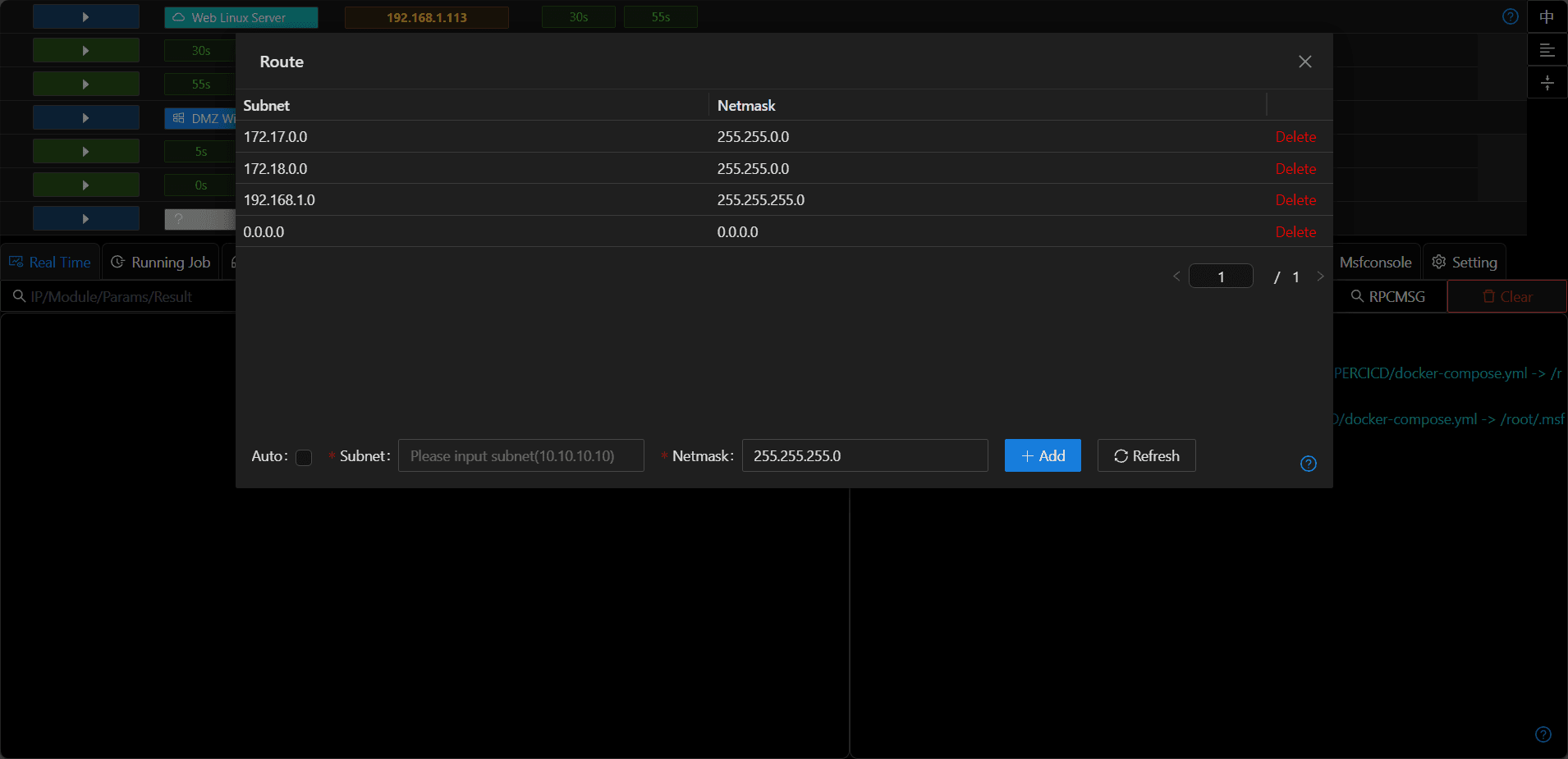Viewport: 1568px width, 759px height.
Task: Expand the 0s session row arrow
Action: [85, 185]
